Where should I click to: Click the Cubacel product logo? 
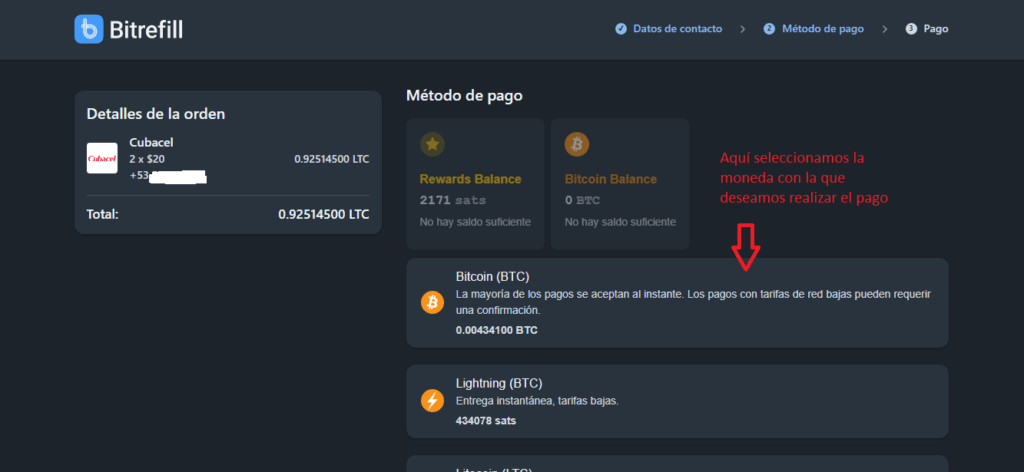[102, 158]
